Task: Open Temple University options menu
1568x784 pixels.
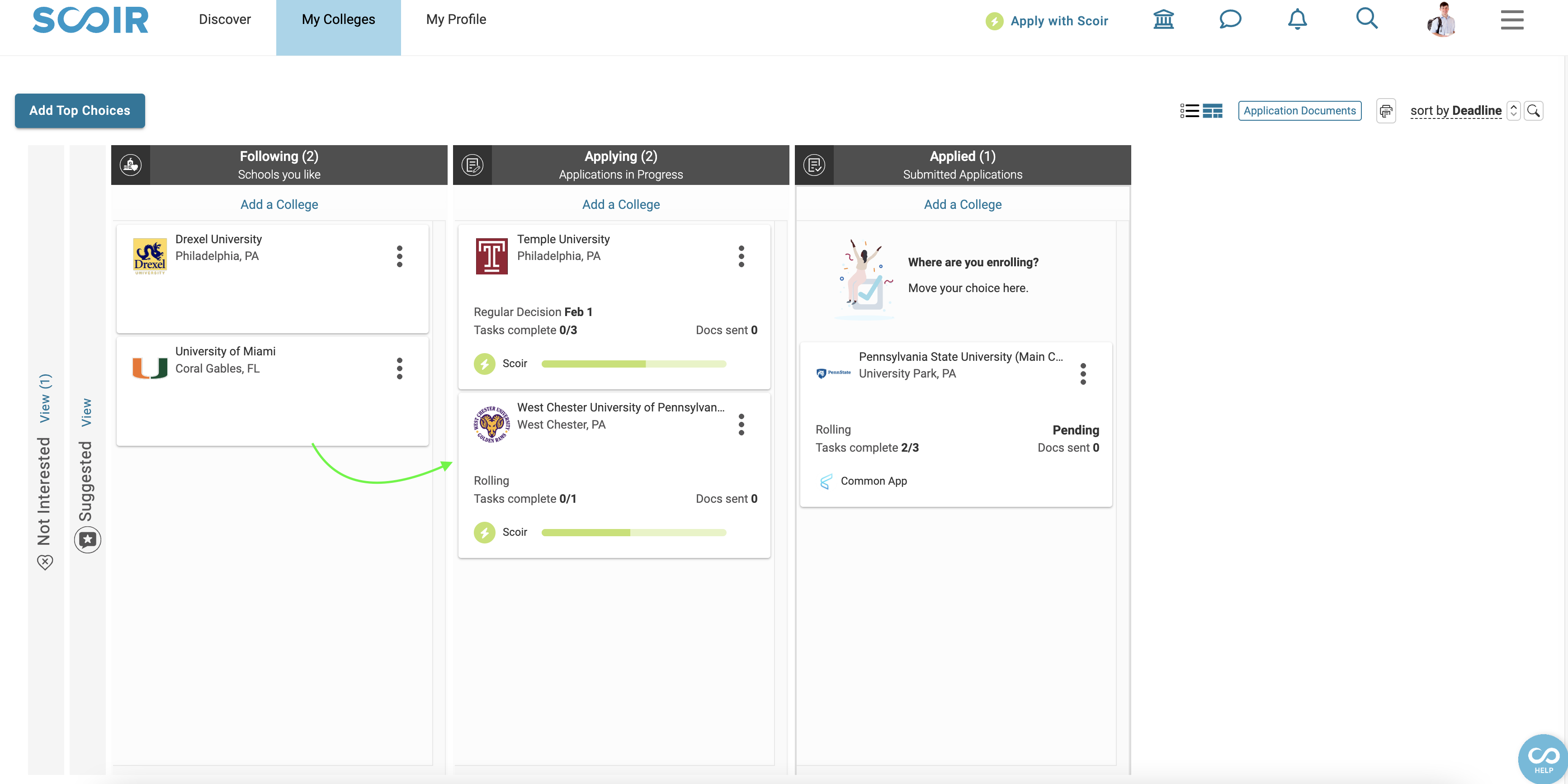Action: pos(741,256)
